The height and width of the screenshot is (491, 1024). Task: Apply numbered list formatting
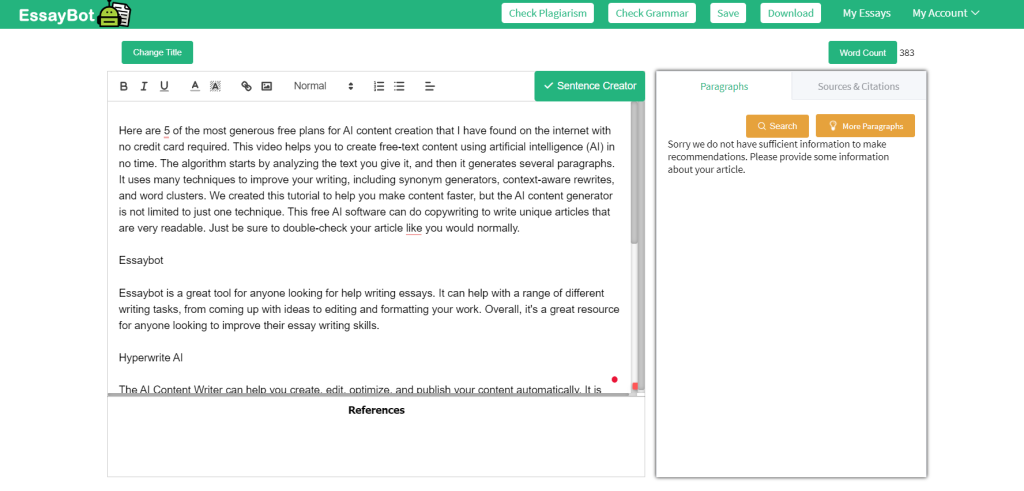pyautogui.click(x=379, y=86)
